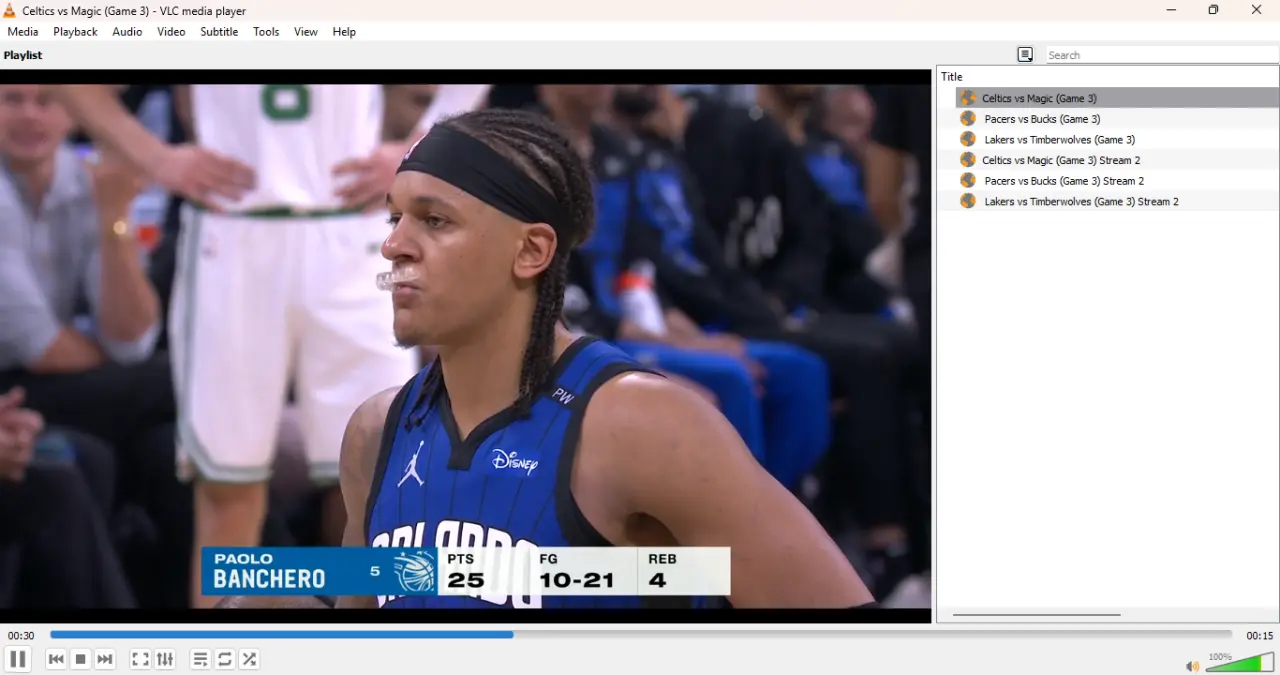Toggle random shuffle playback
Screen dimensions: 1280x675
(250, 659)
